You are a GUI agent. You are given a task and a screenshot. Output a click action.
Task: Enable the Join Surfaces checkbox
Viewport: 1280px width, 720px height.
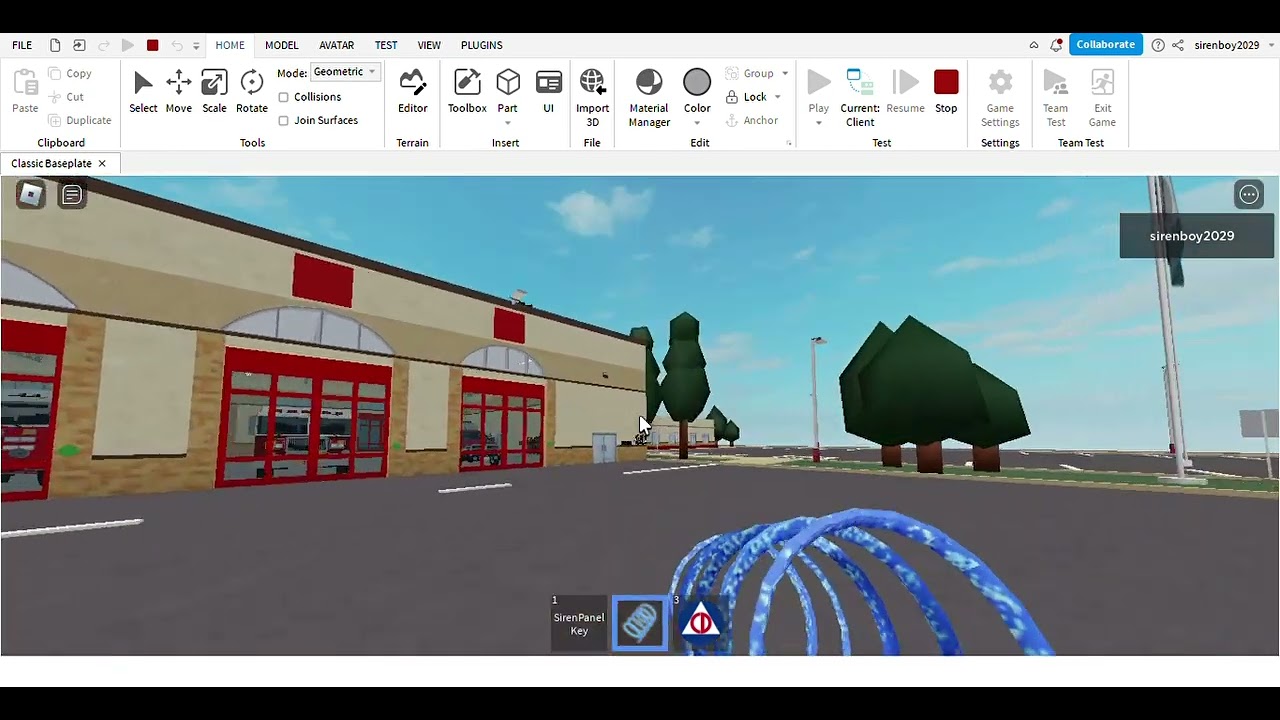(x=284, y=121)
